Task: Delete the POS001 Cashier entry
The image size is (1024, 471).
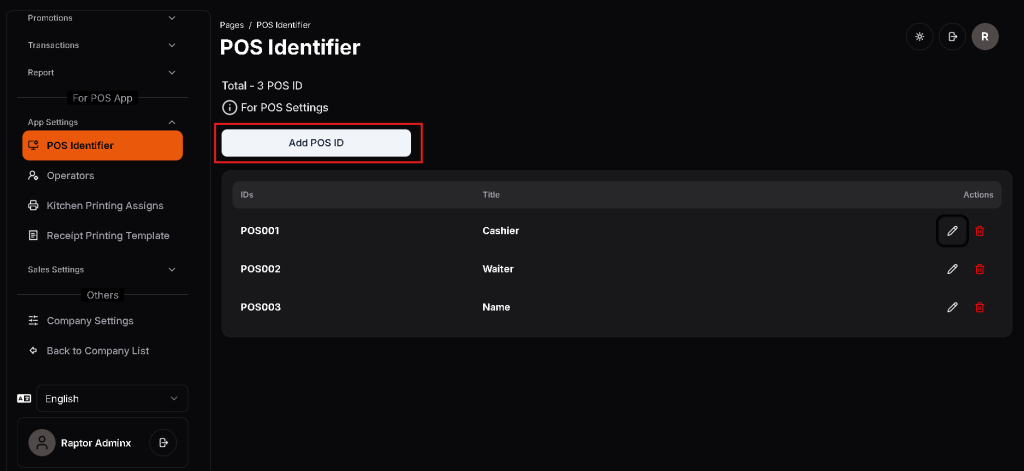Action: point(979,231)
